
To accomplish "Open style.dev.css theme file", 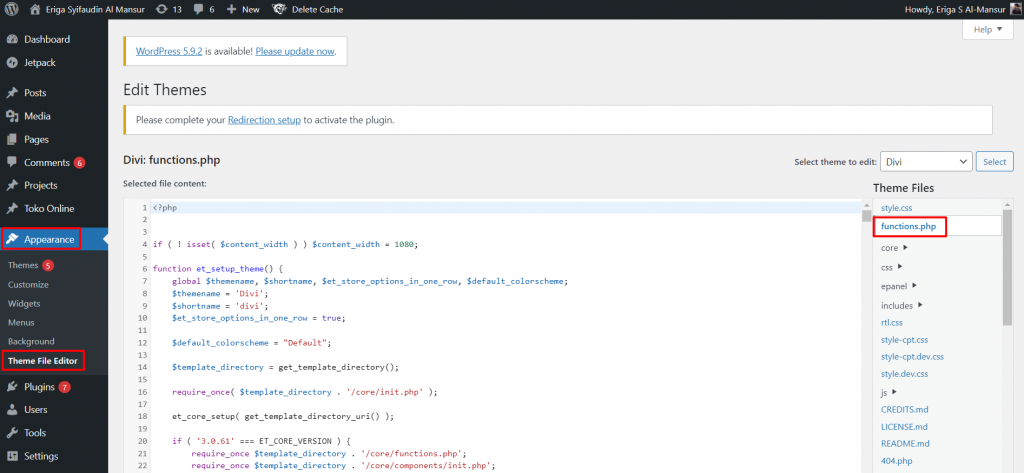I will pos(904,374).
